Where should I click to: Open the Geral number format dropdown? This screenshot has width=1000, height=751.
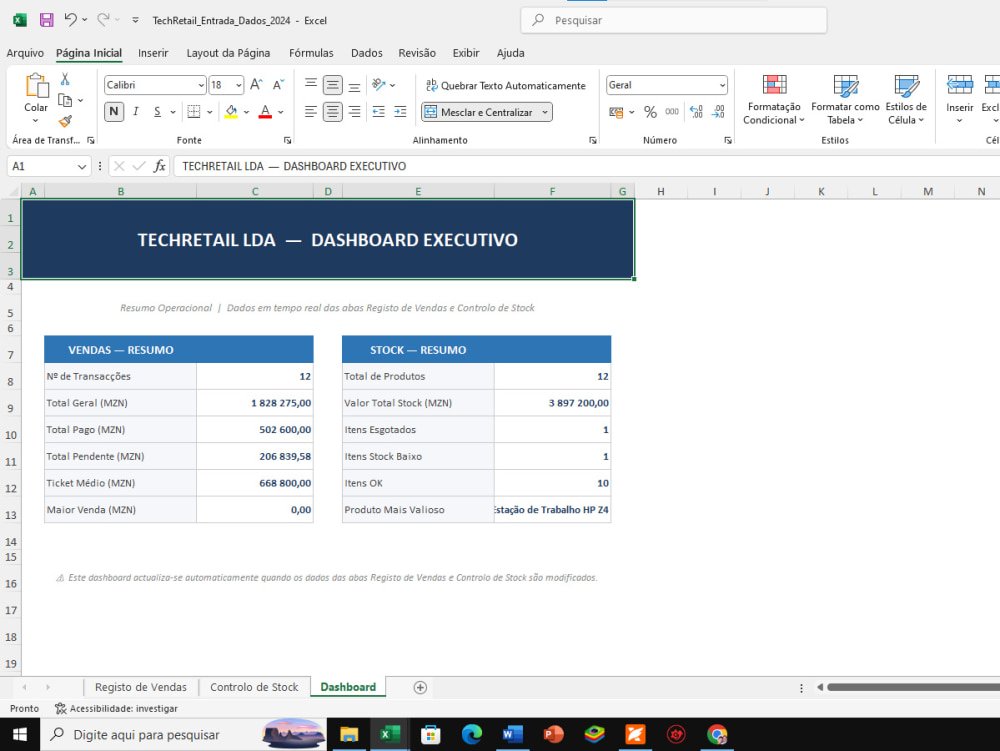click(722, 85)
